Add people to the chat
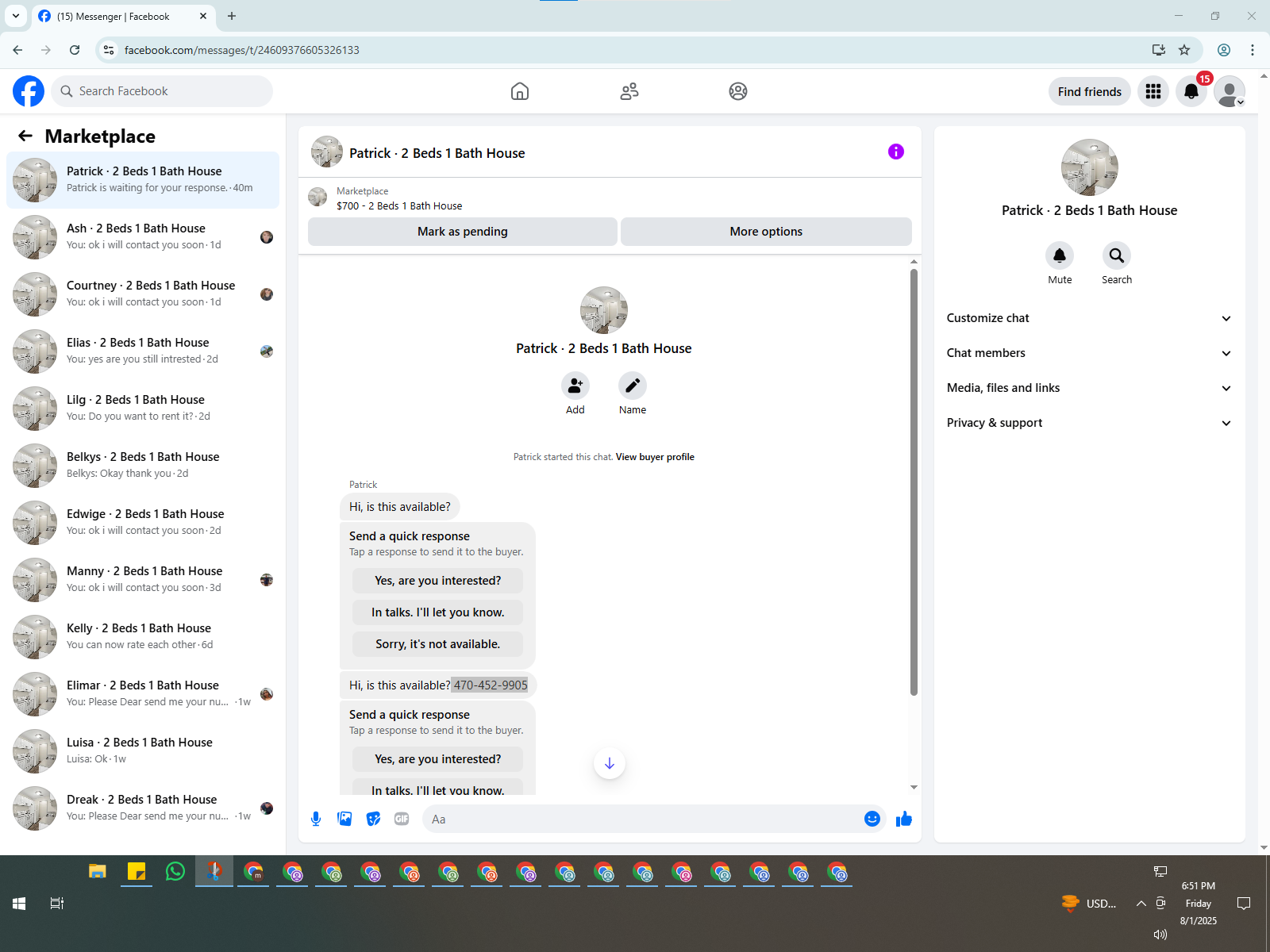This screenshot has width=1270, height=952. coord(575,386)
